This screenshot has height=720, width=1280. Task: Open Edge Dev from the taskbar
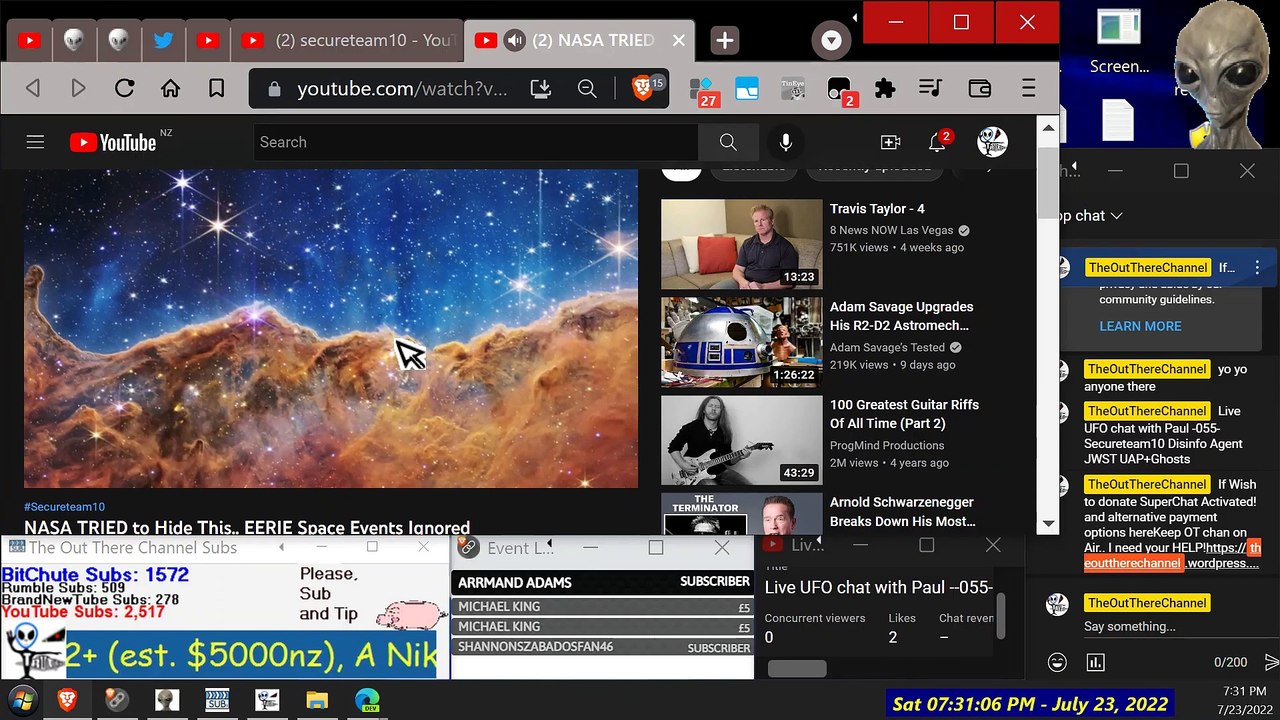367,700
